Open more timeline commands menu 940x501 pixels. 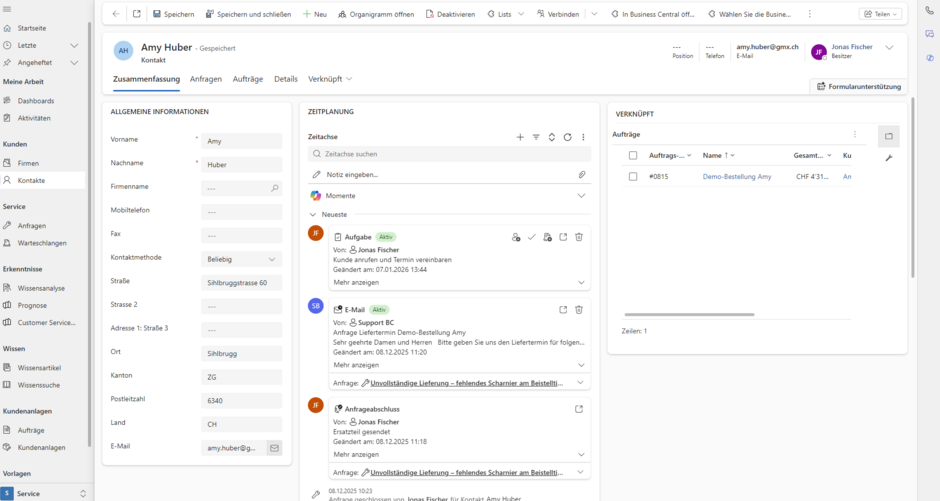coord(583,137)
